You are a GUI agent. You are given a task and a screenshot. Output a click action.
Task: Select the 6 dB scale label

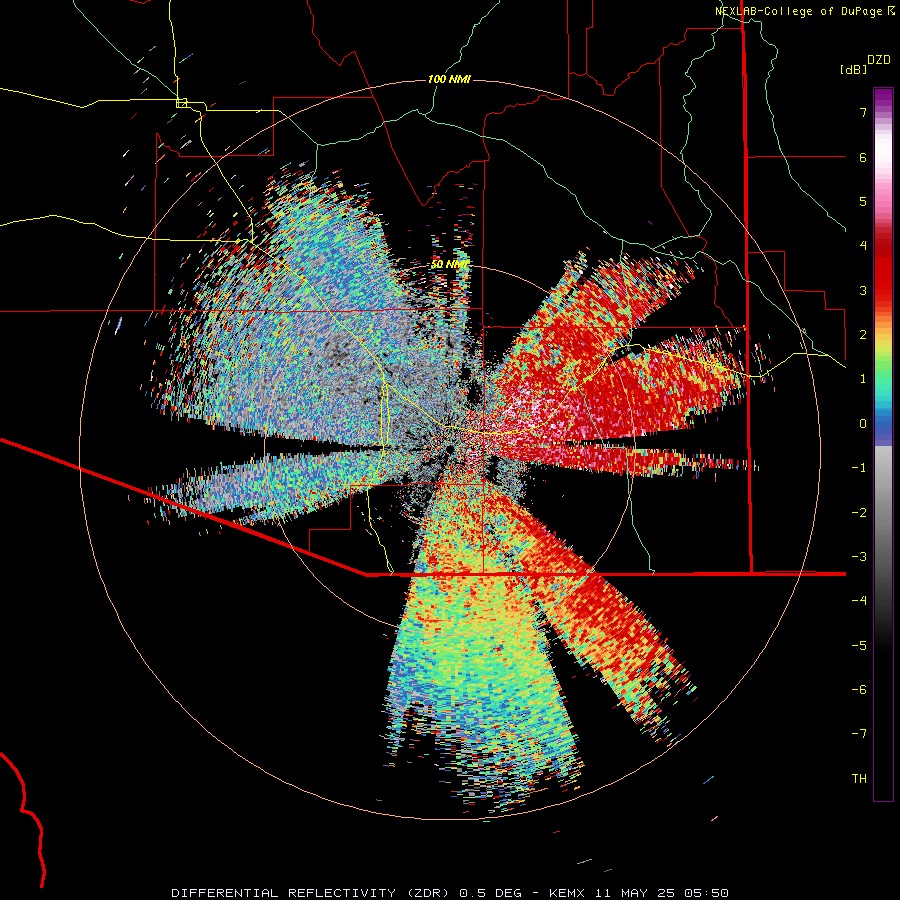[863, 157]
